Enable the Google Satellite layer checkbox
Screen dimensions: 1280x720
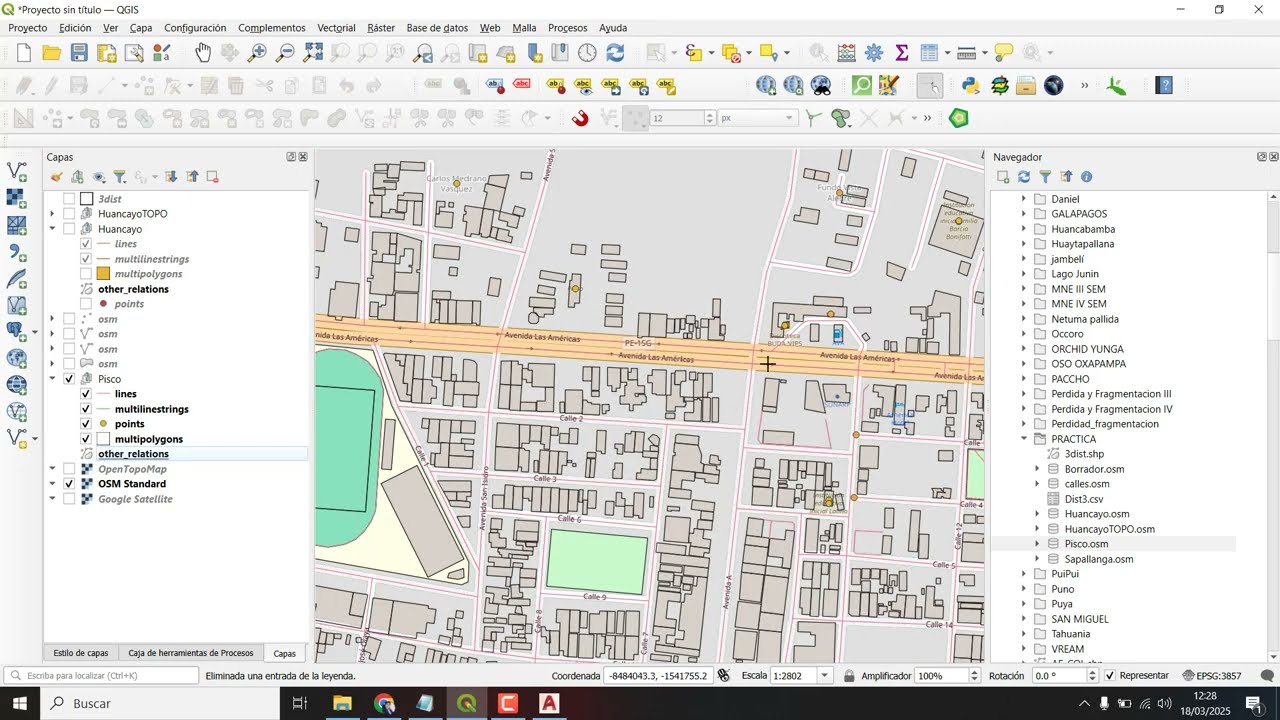click(x=69, y=499)
